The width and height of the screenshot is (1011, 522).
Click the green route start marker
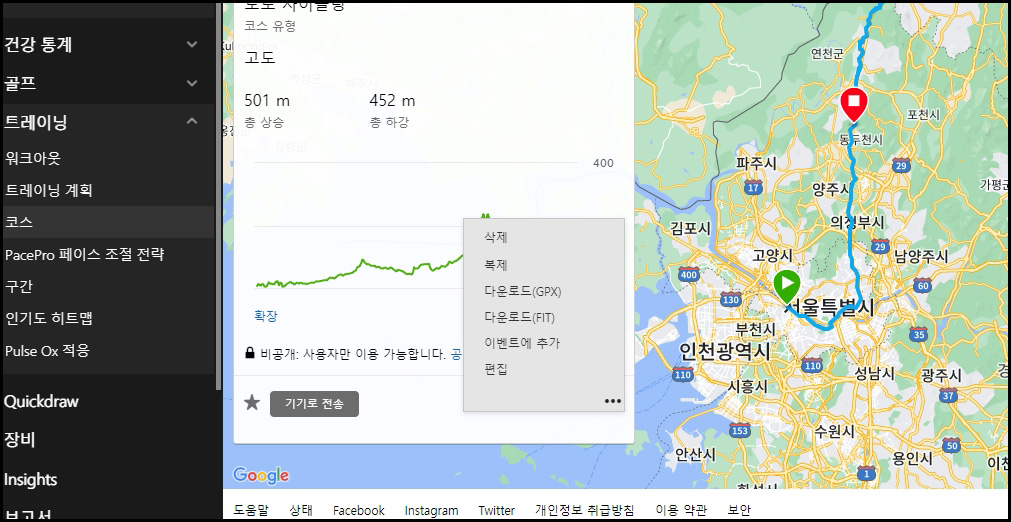[x=787, y=286]
